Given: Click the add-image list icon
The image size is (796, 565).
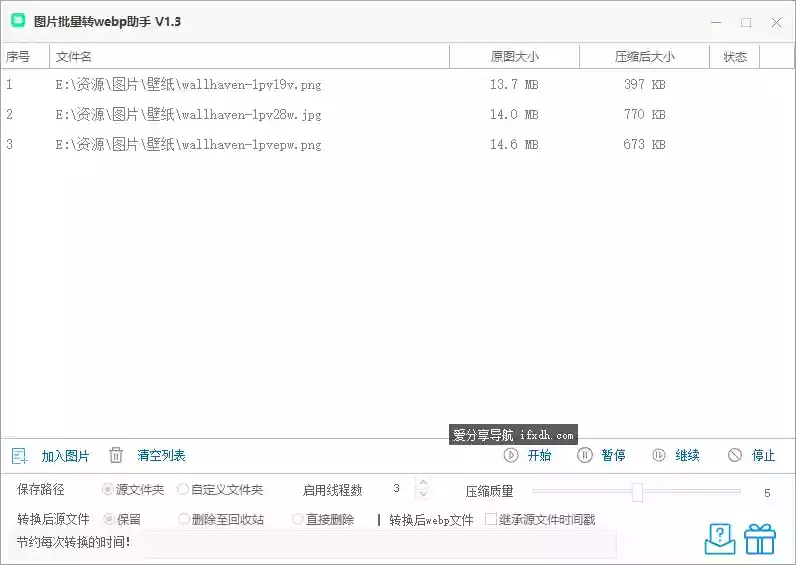Looking at the screenshot, I should pyautogui.click(x=19, y=456).
